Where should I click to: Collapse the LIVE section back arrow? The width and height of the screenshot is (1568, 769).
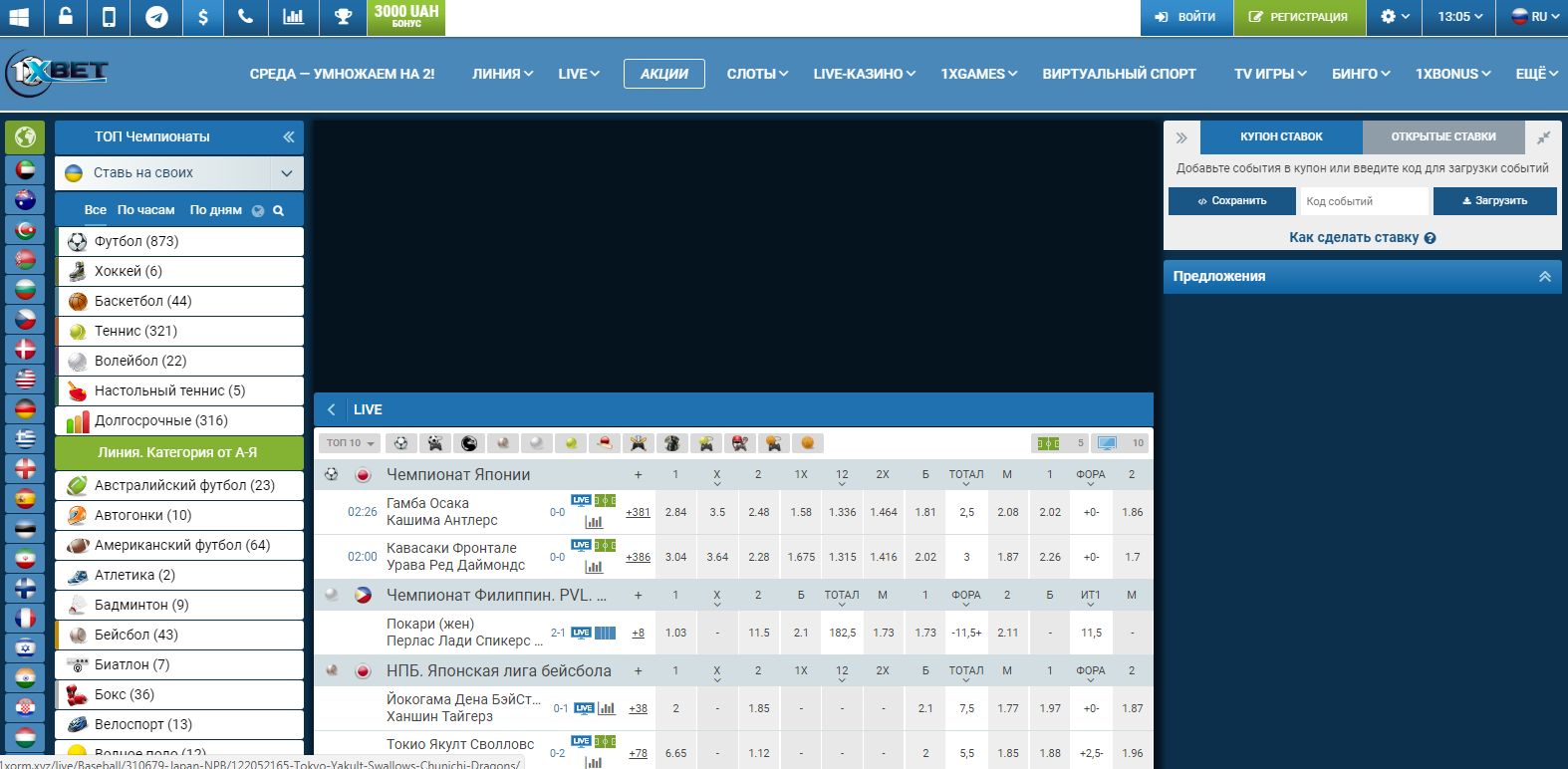332,409
